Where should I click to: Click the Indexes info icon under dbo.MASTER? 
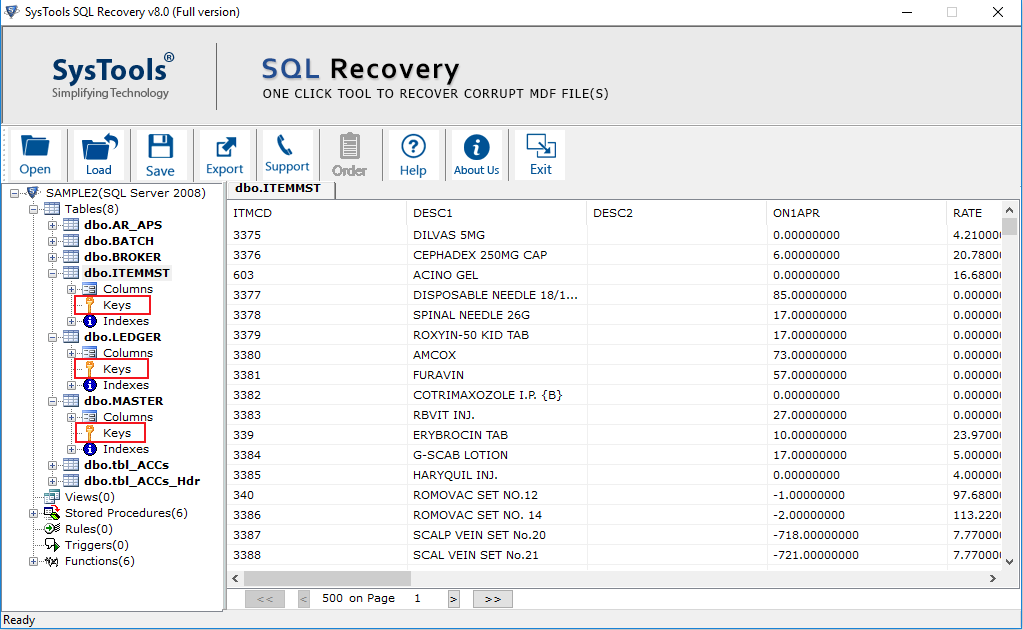tap(90, 449)
